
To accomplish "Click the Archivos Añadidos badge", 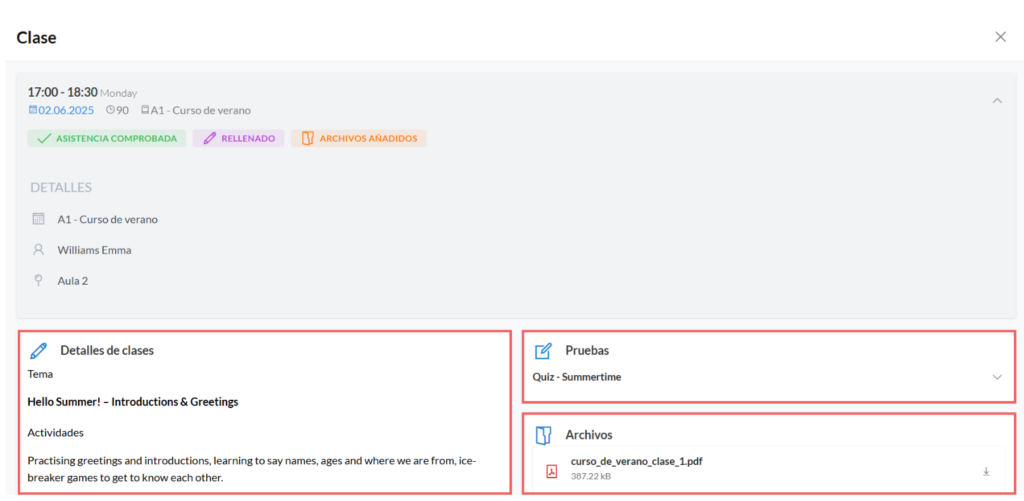I will [x=359, y=139].
